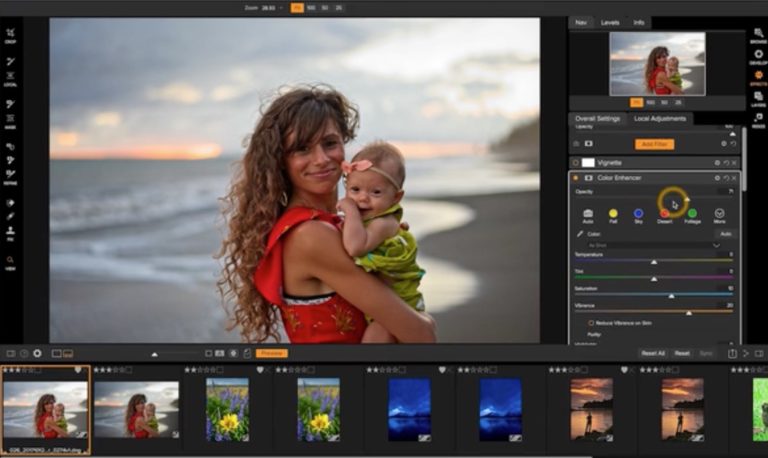Click the navigator preview image
The image size is (768, 458).
(657, 64)
